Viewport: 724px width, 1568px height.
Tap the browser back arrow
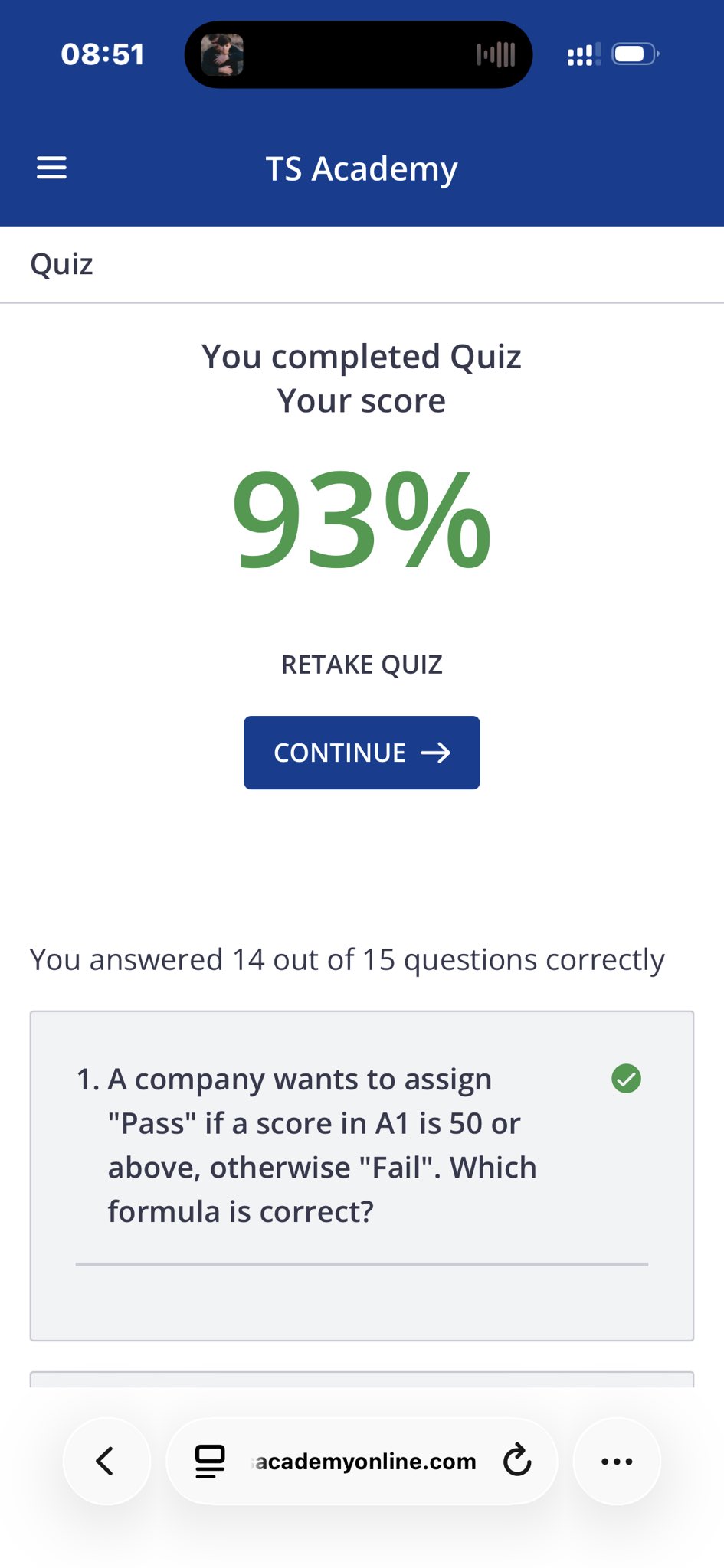click(106, 1461)
